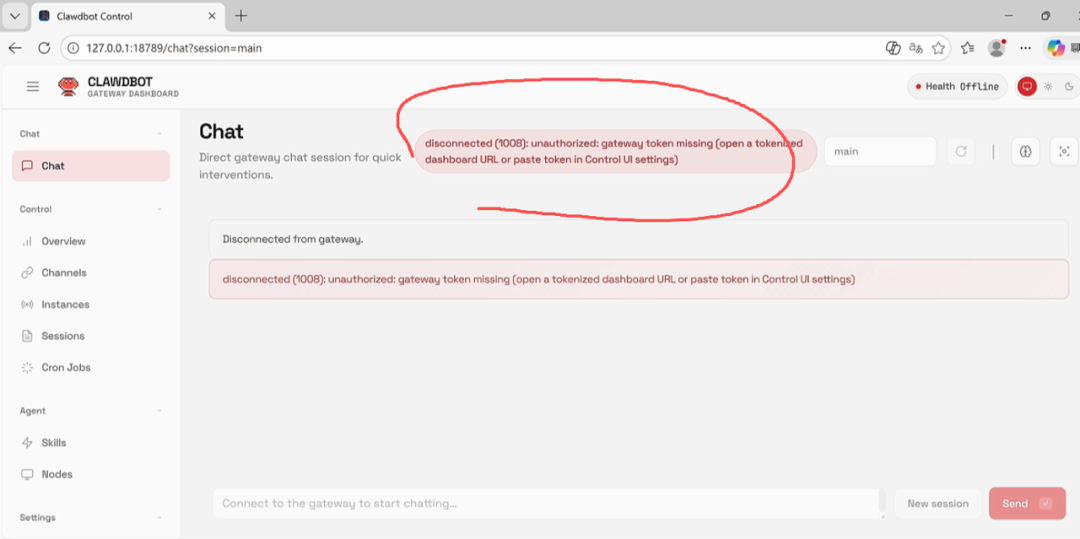This screenshot has height=539, width=1080.
Task: Switch to dark theme moon icon
Action: (1069, 86)
